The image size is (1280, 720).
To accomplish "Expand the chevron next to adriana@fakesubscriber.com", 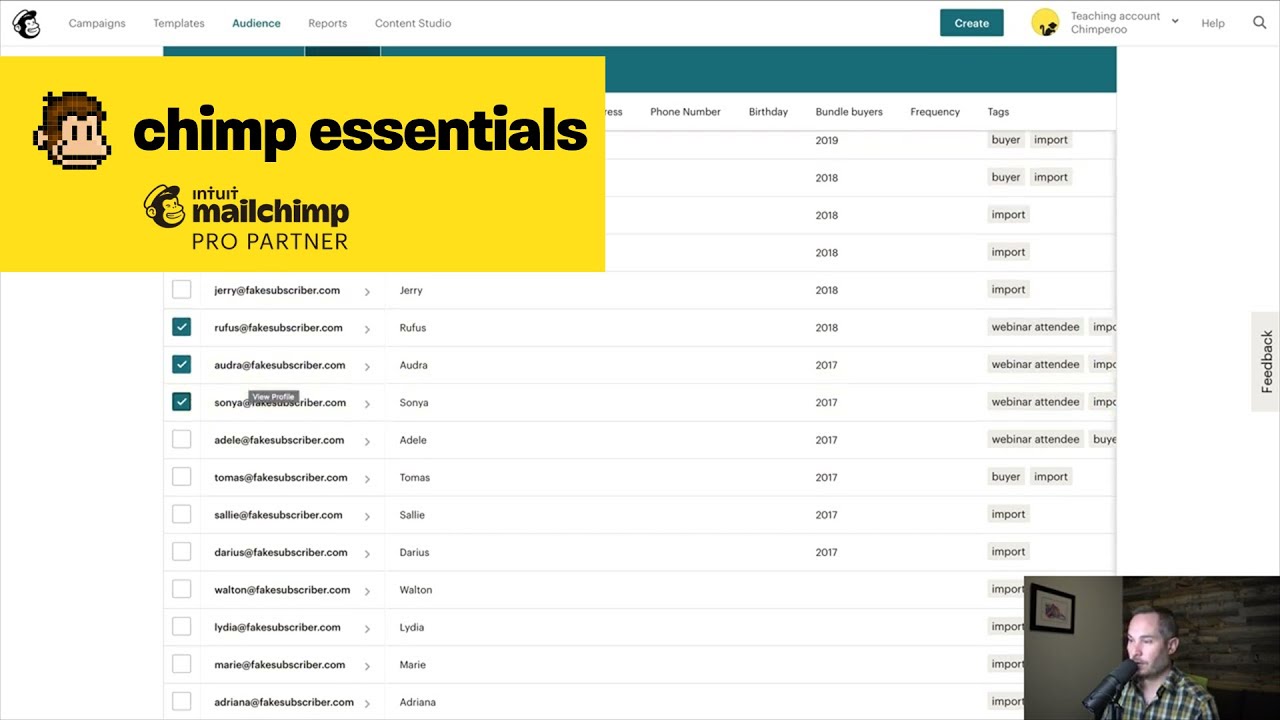I will [367, 703].
